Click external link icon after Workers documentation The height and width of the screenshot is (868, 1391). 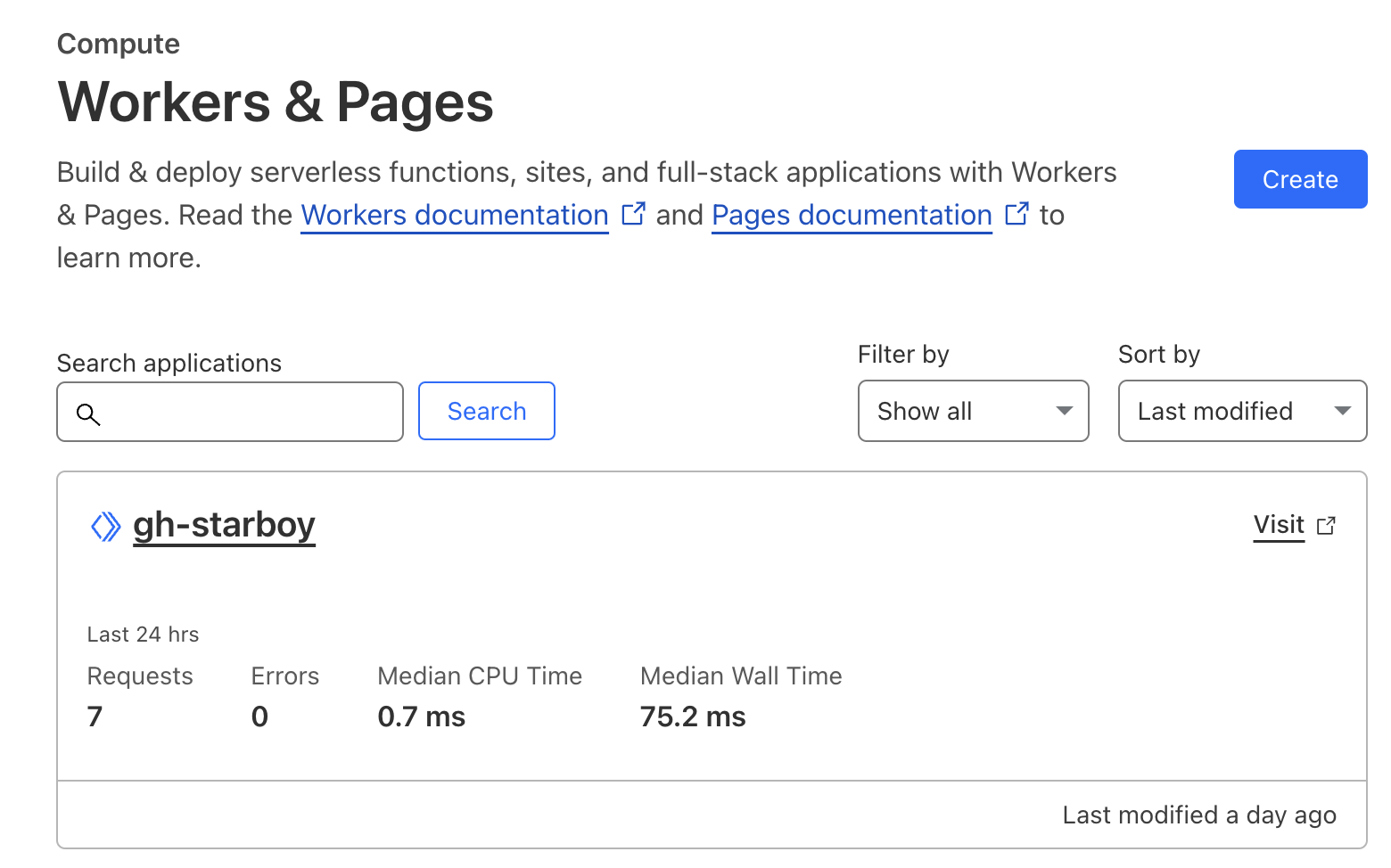[x=633, y=214]
